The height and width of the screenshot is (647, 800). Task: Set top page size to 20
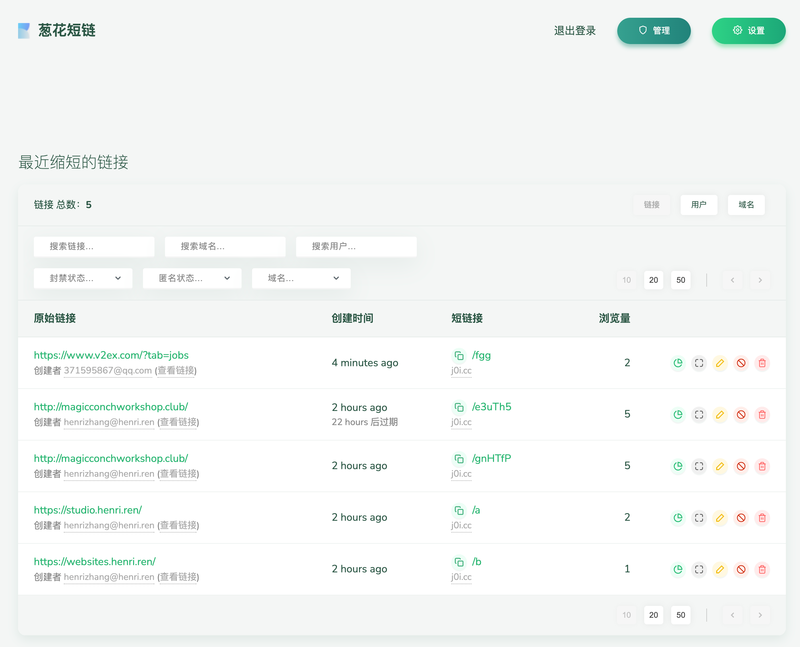654,280
